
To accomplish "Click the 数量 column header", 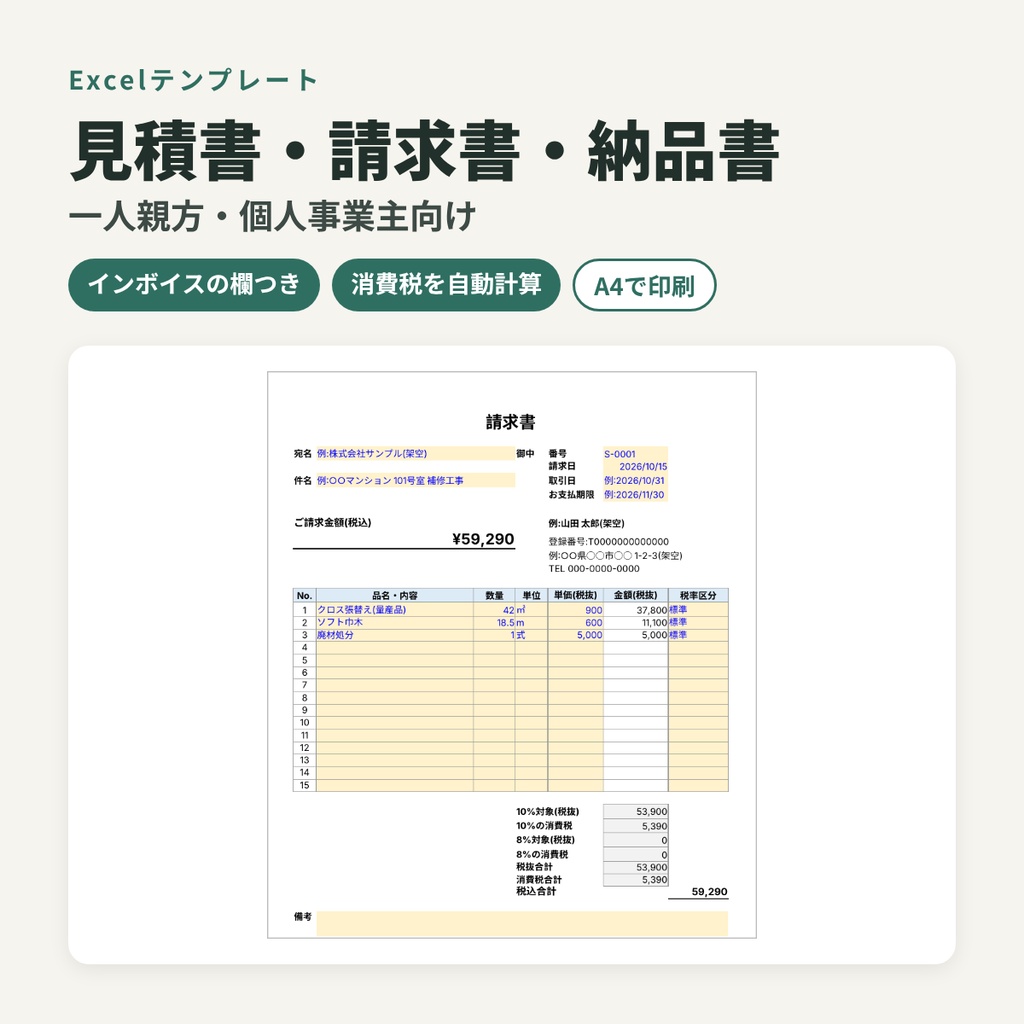I will 494,596.
